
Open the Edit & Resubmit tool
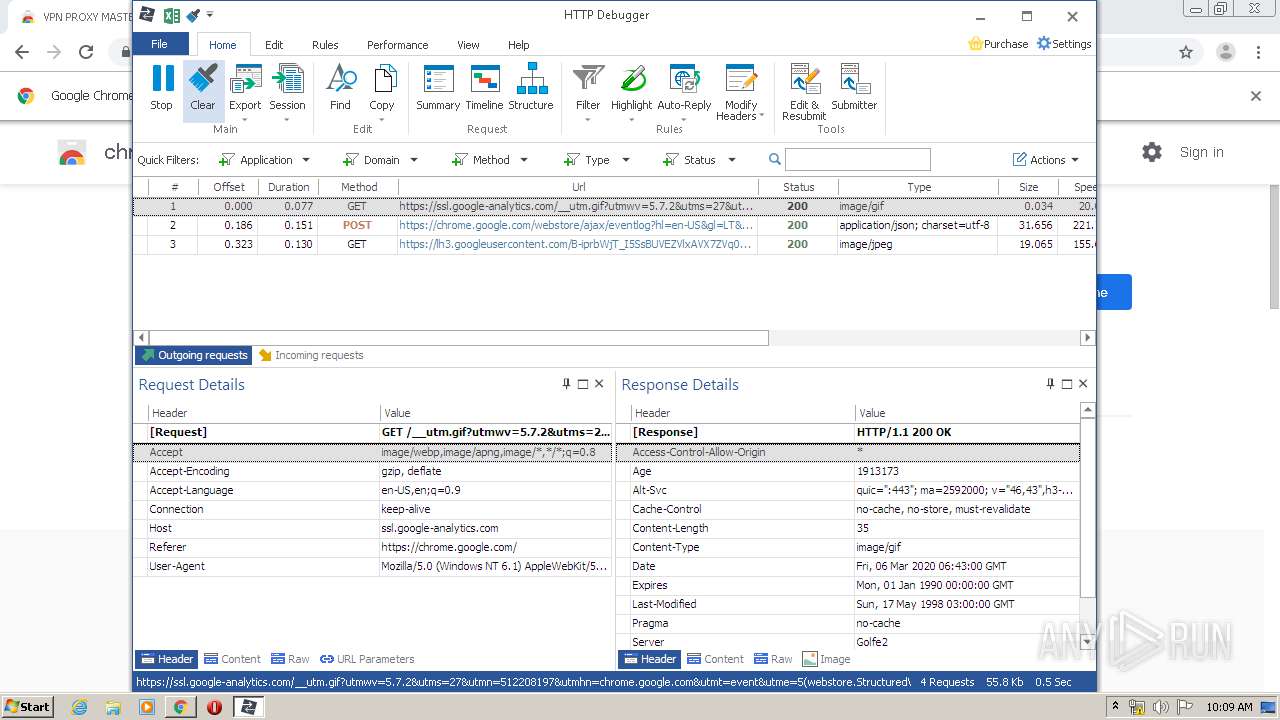point(804,92)
